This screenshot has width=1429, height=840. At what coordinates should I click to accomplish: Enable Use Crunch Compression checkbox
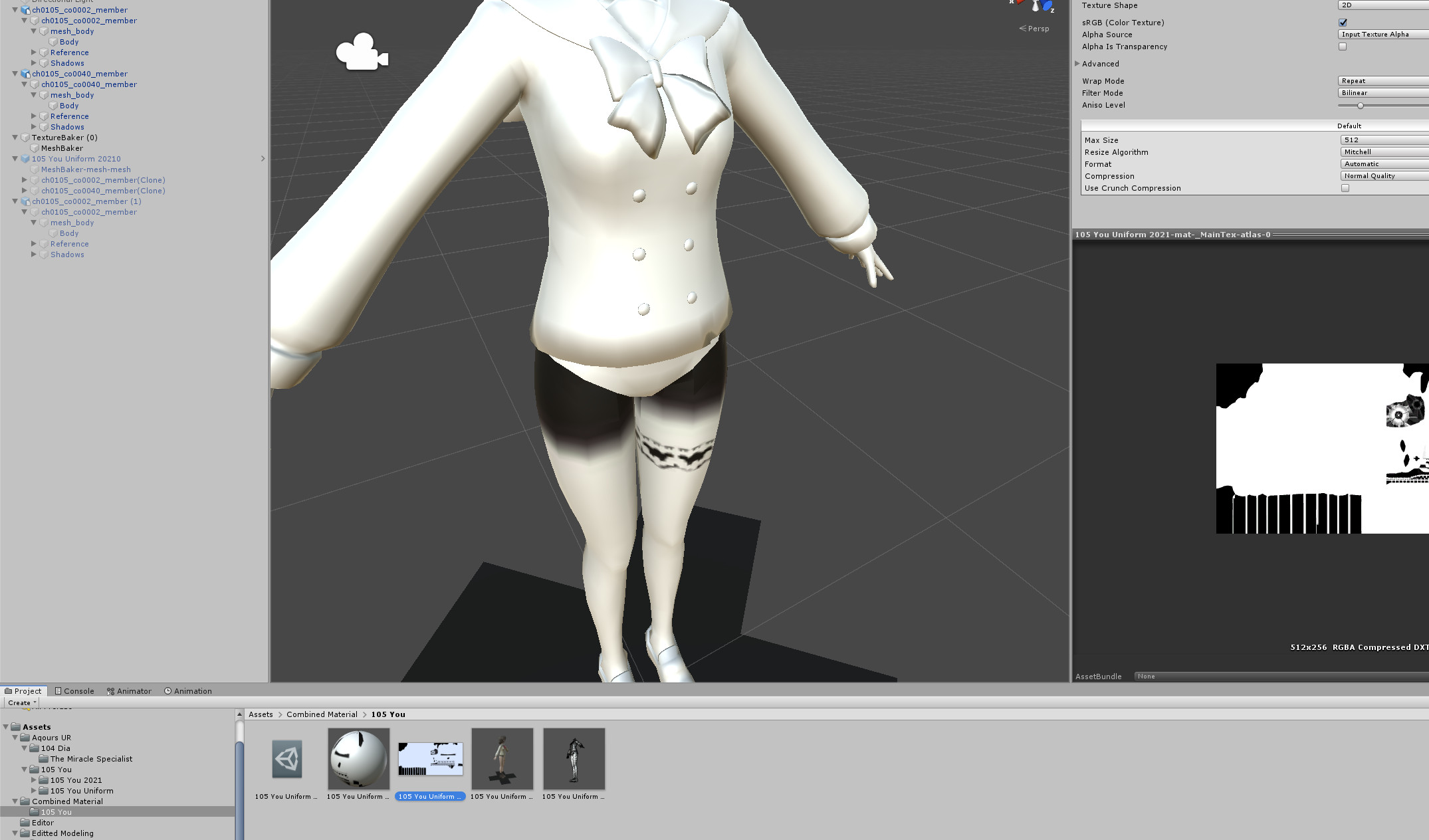[x=1345, y=188]
